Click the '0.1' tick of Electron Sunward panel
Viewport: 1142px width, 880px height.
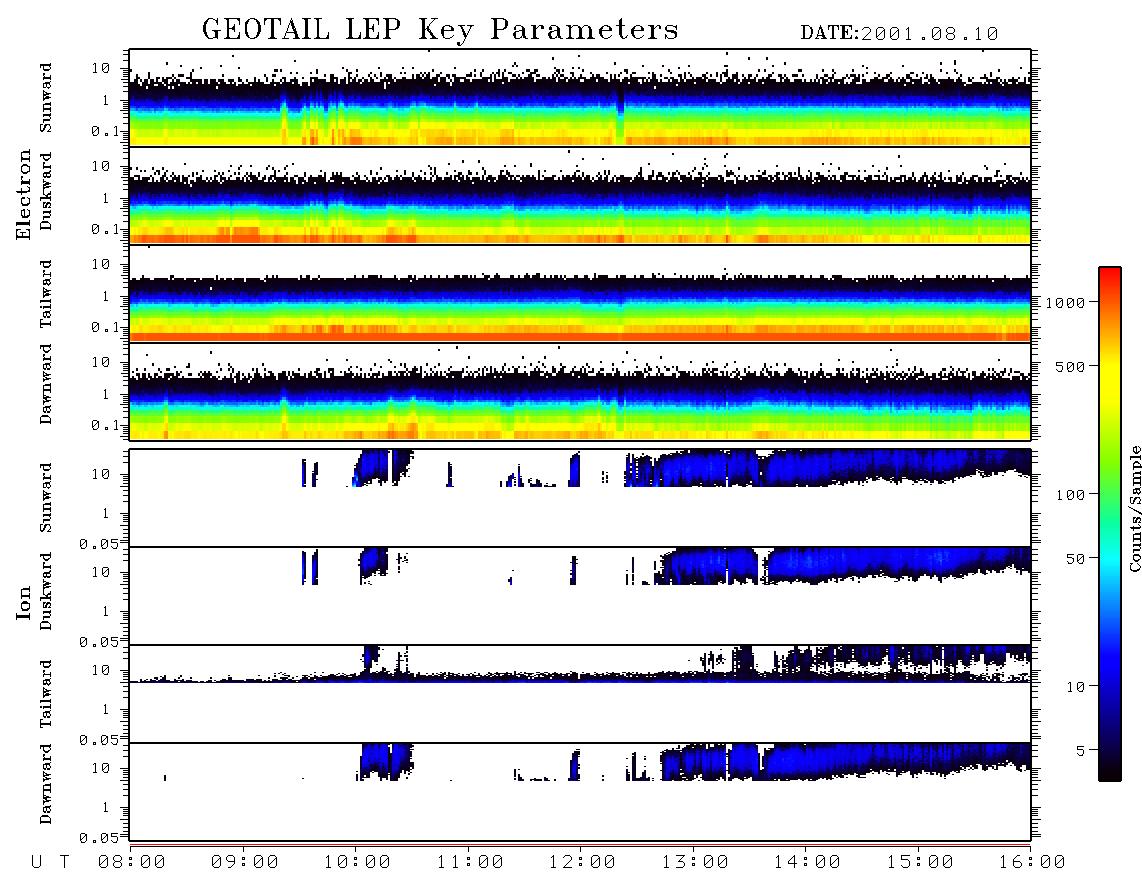[x=105, y=131]
